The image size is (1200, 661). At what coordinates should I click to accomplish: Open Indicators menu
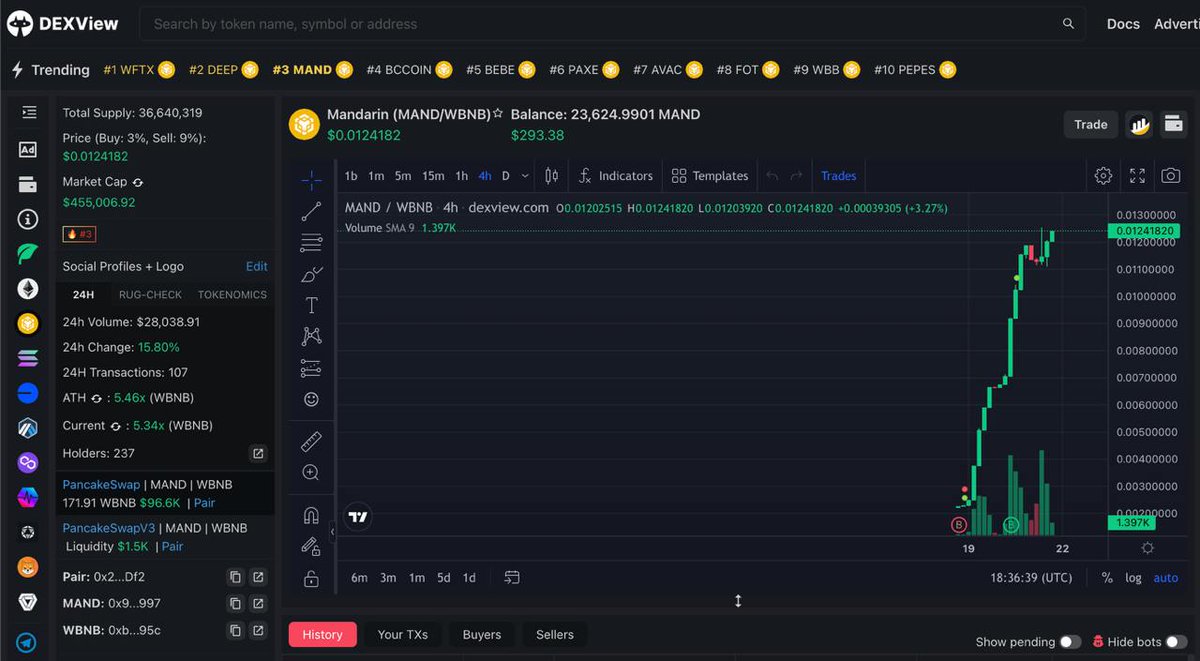point(615,176)
